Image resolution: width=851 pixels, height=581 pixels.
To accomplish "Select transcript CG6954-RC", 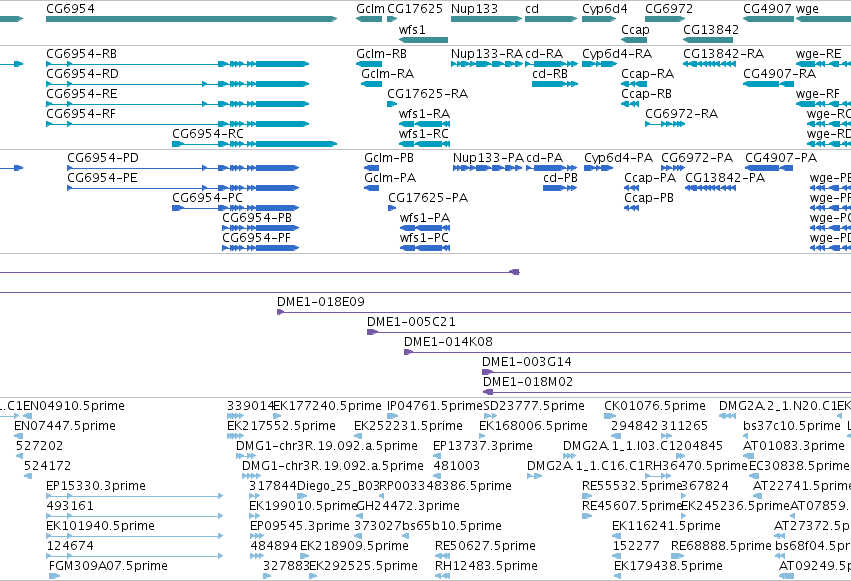I will [x=208, y=134].
